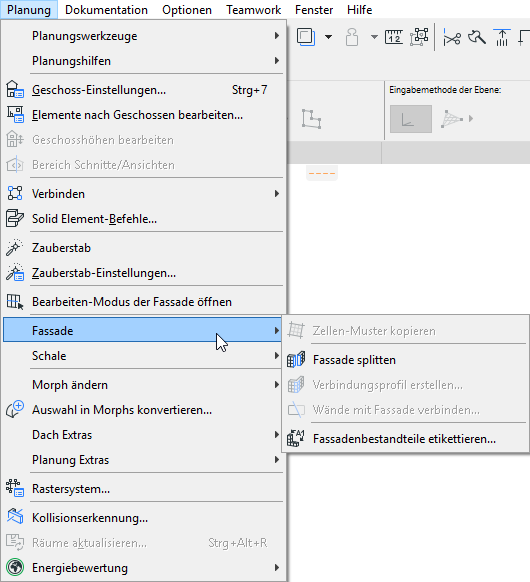
Task: Click the Geschoss-Einstellungen icon
Action: coord(15,90)
